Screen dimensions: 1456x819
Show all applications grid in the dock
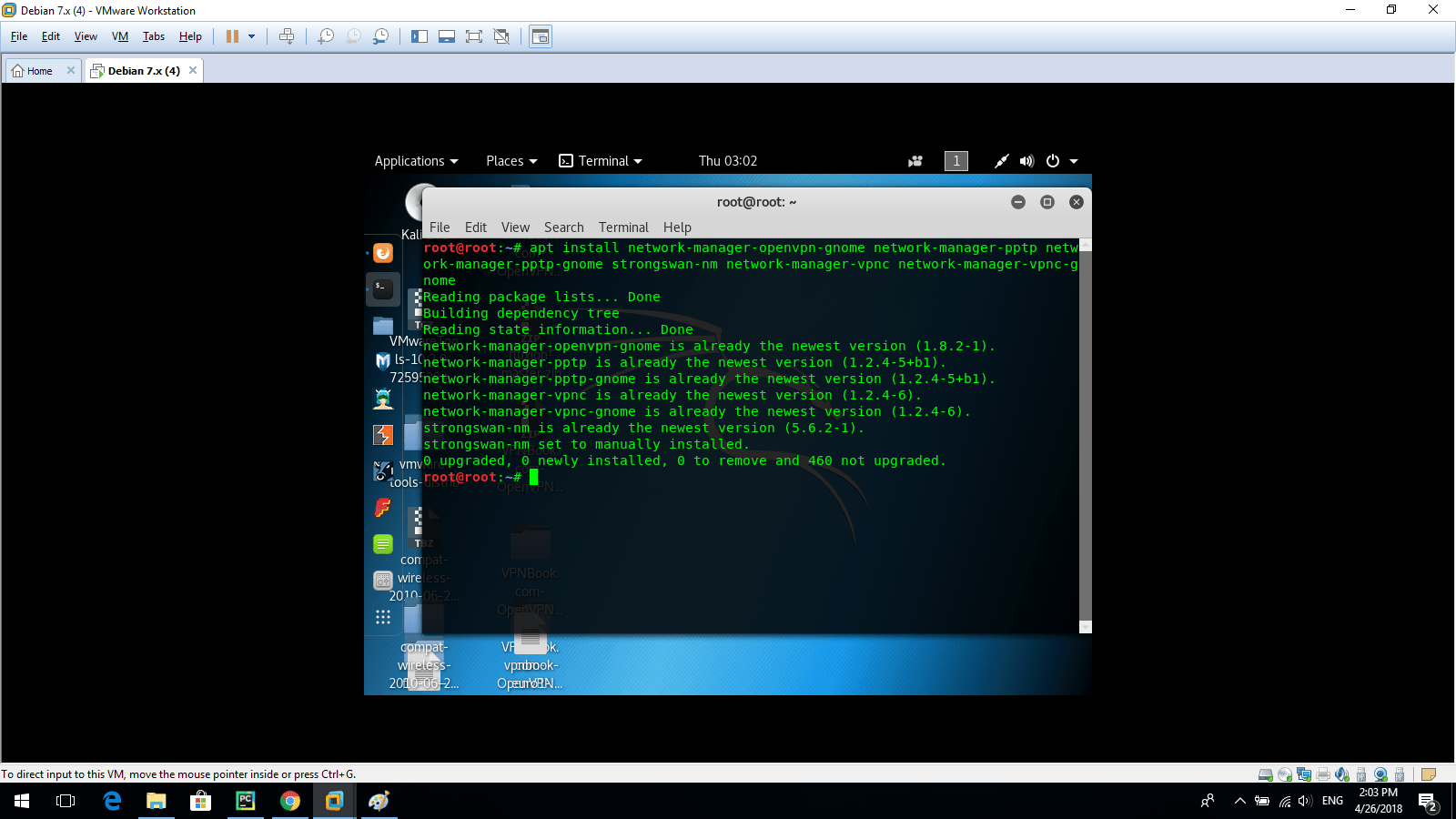383,617
